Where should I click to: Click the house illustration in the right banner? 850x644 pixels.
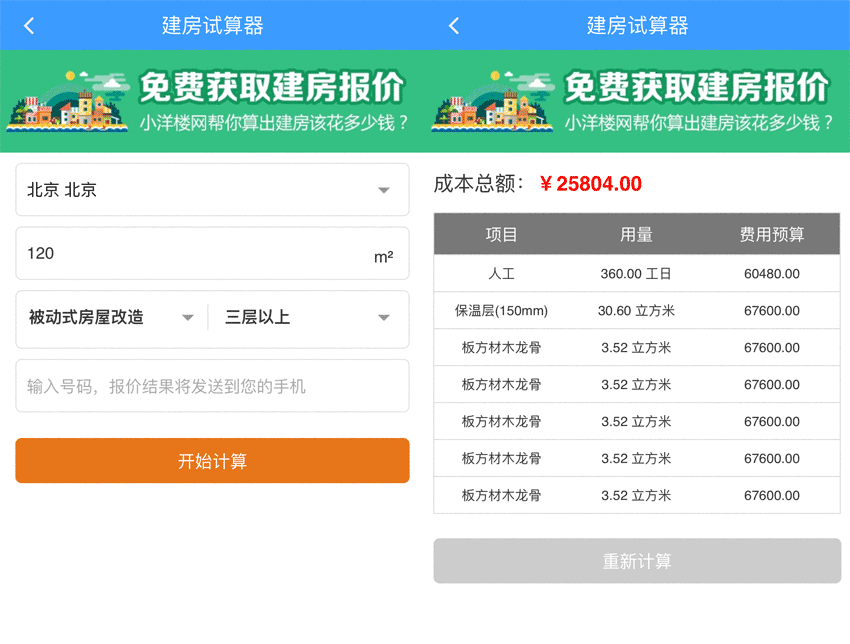click(x=493, y=102)
